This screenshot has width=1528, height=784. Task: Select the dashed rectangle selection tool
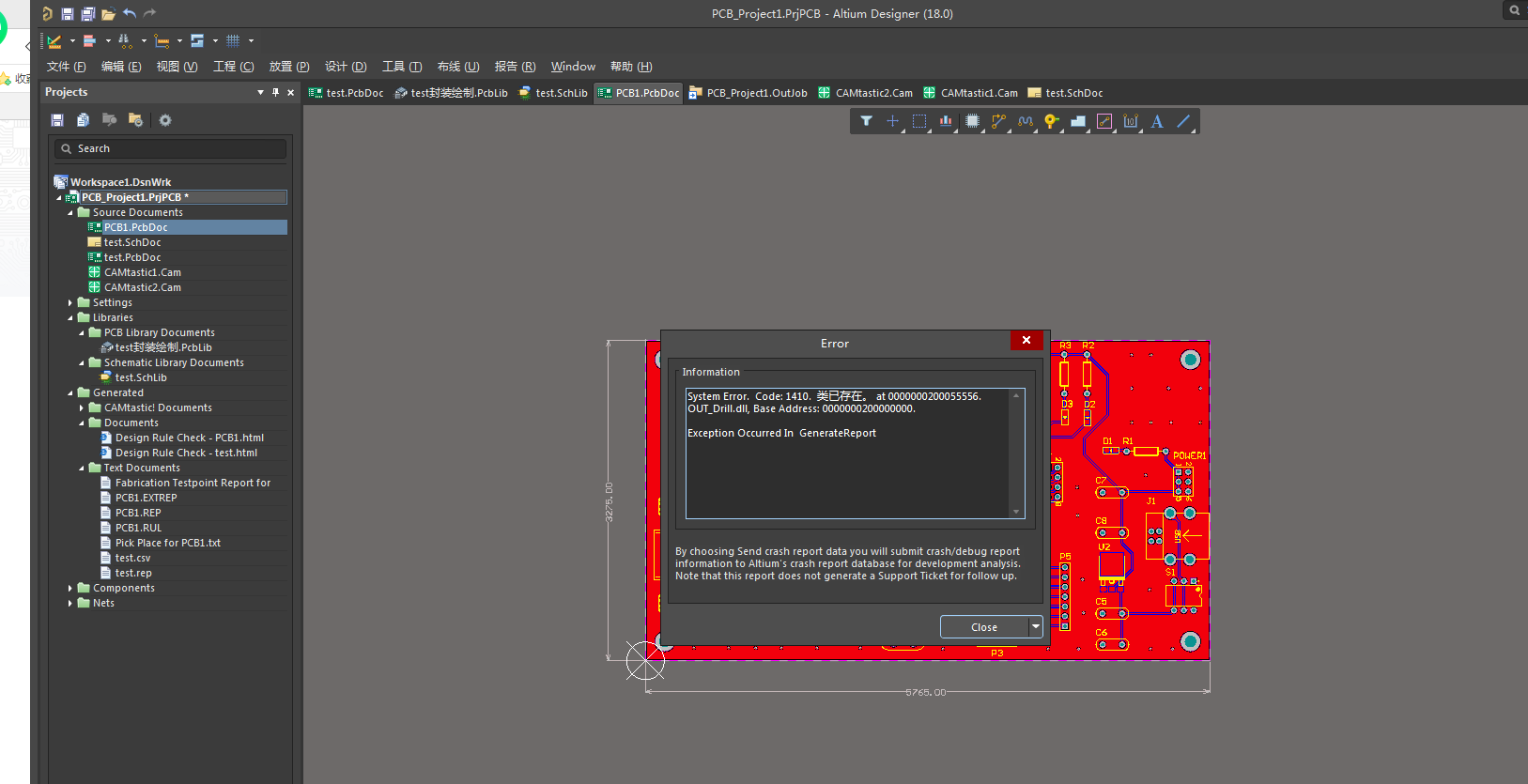[x=919, y=121]
